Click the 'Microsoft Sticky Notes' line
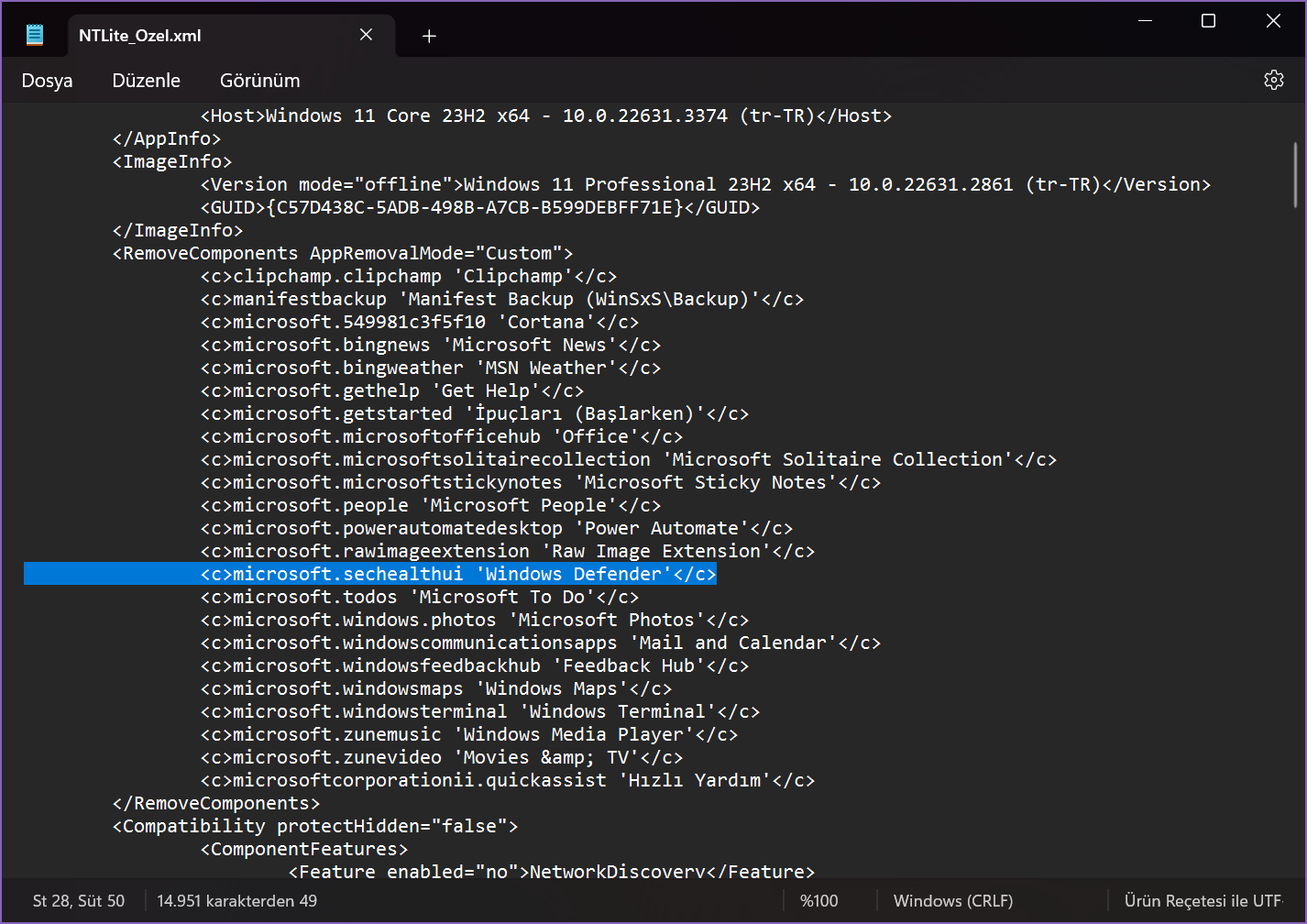 pos(541,482)
